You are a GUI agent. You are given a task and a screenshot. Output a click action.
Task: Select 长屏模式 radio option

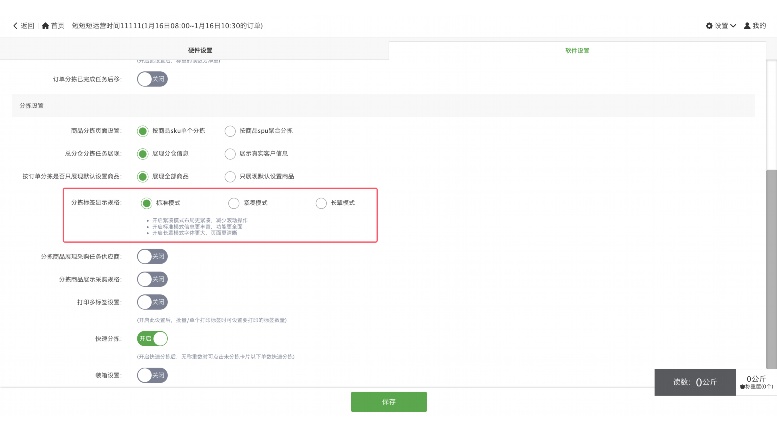(x=321, y=203)
